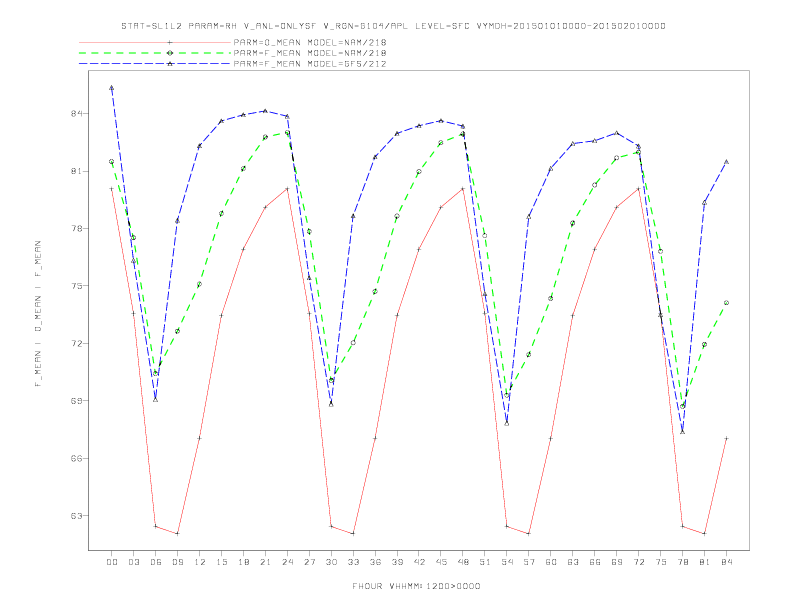Click x-axis tick label 24
Viewport: 792px width, 612px height.
pyautogui.click(x=287, y=562)
